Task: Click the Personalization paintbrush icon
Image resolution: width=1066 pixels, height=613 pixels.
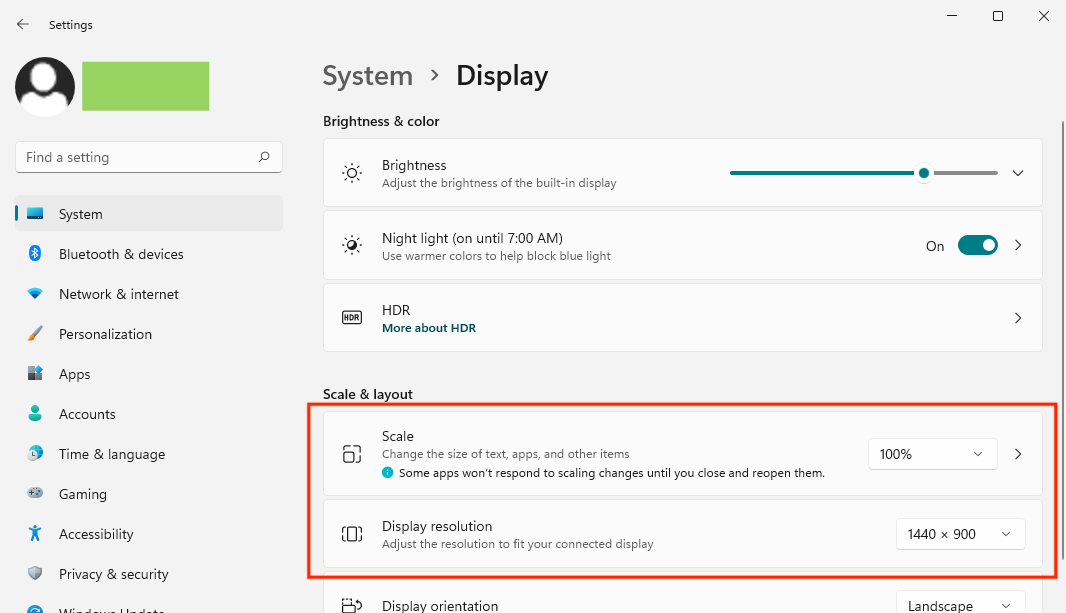Action: pos(35,334)
